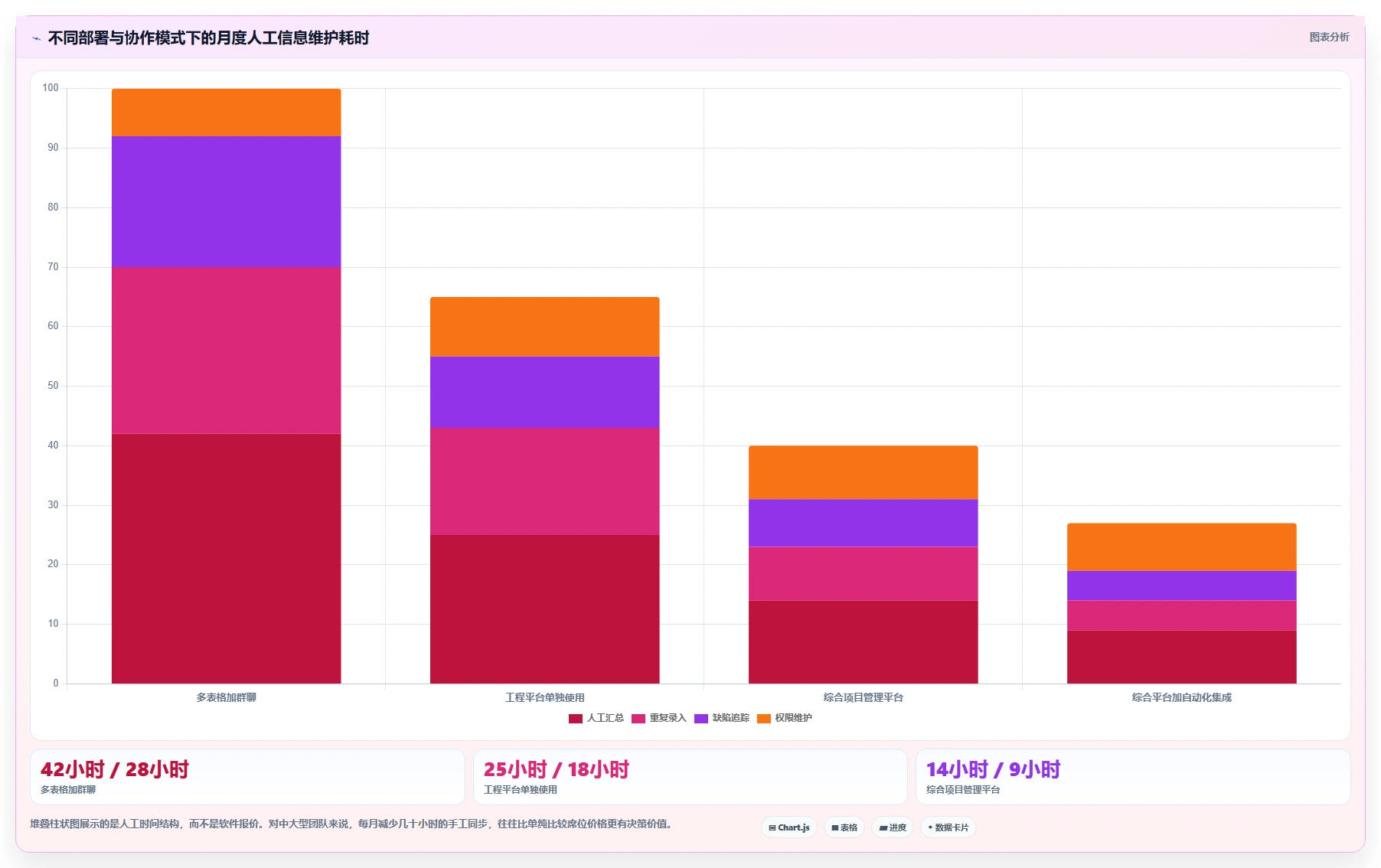Viewport: 1381px width, 868px height.
Task: Click the pink 重复录入 segment of 多表格加群聊 bar
Action: point(226,351)
